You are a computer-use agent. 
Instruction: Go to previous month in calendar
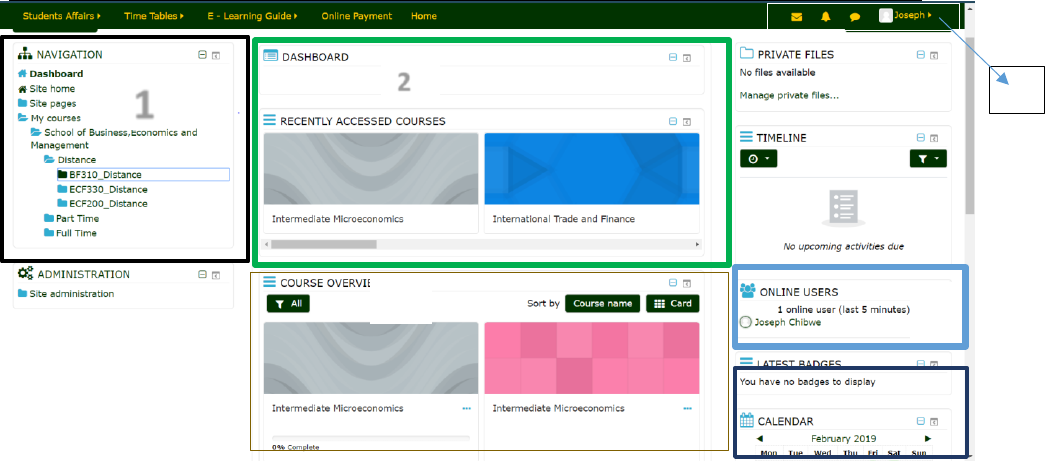pos(760,439)
